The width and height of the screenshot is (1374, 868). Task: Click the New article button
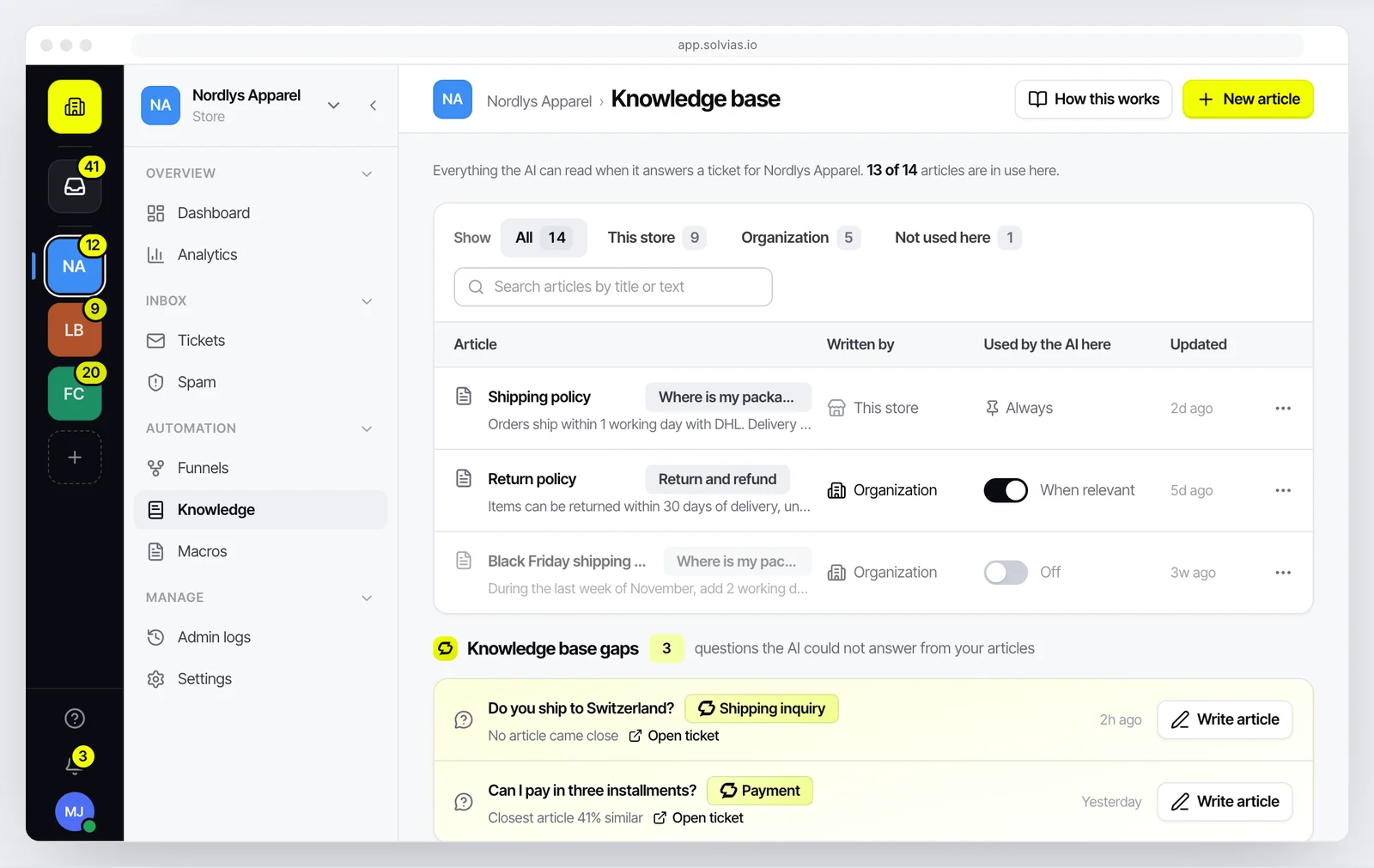pyautogui.click(x=1248, y=100)
